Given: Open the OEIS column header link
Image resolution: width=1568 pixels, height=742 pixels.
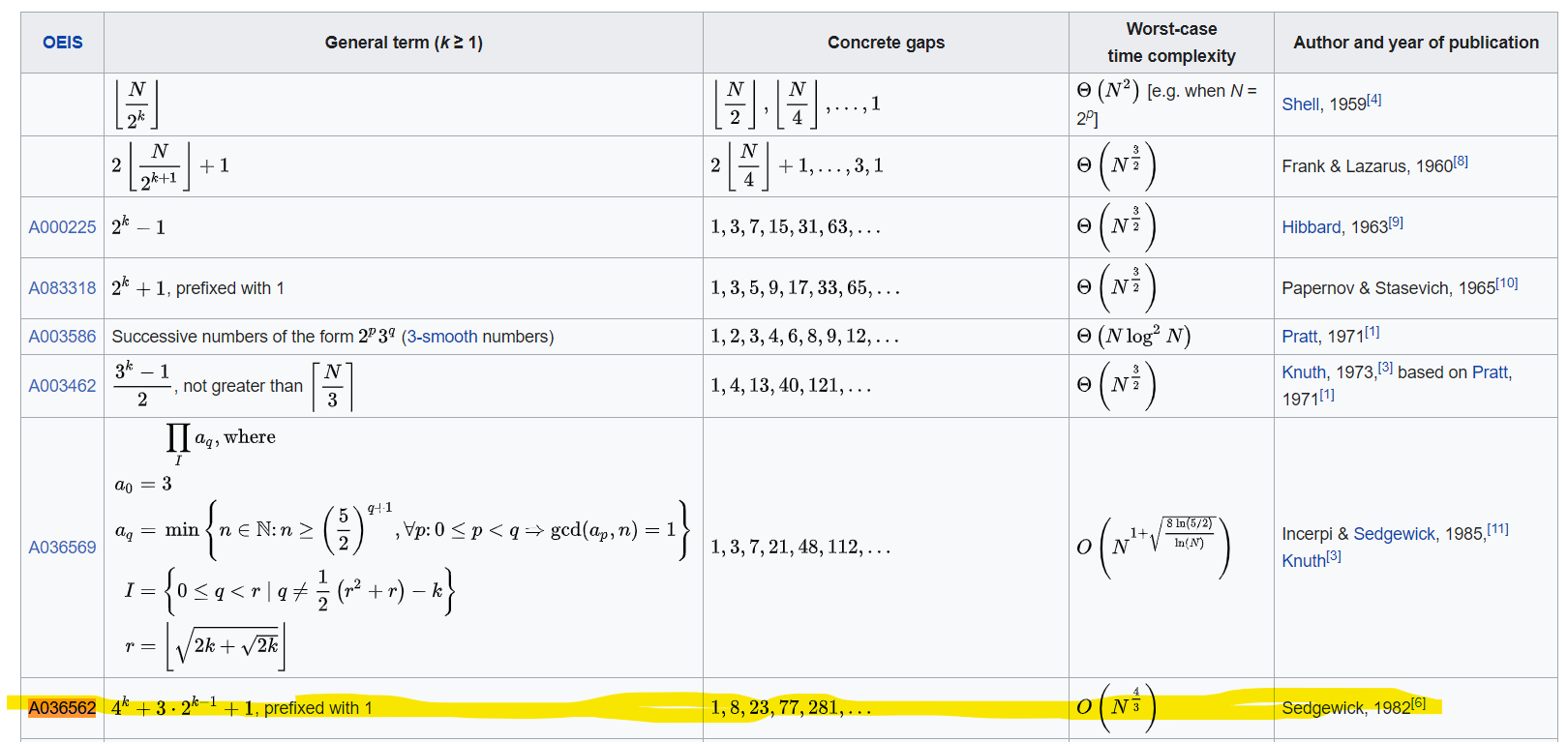Looking at the screenshot, I should [62, 43].
